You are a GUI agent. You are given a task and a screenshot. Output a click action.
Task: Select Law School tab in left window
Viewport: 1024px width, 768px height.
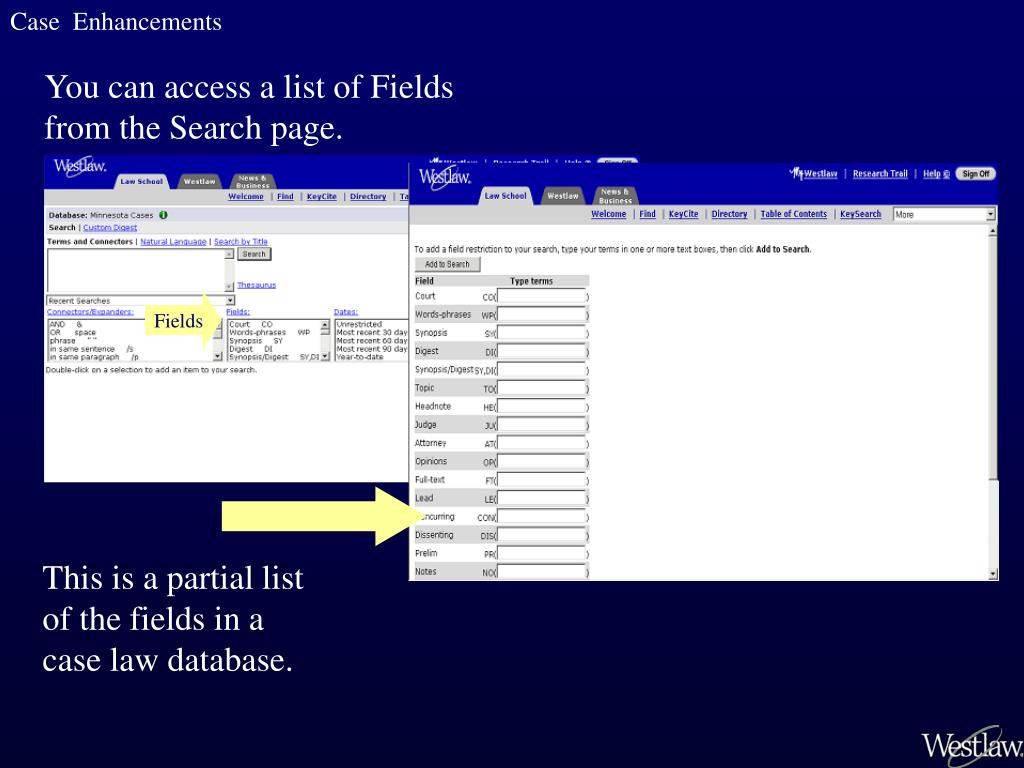click(142, 182)
